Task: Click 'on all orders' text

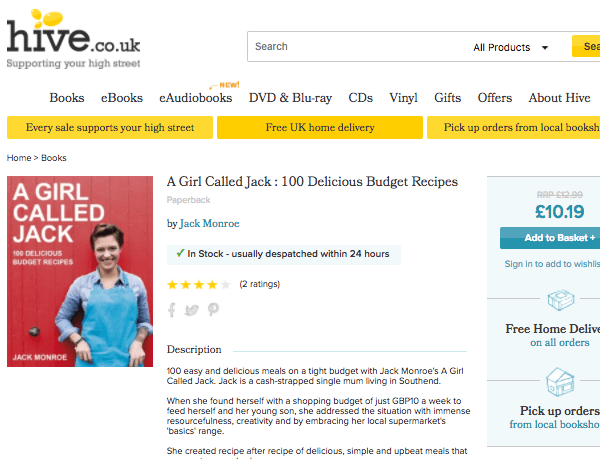Action: pos(559,343)
